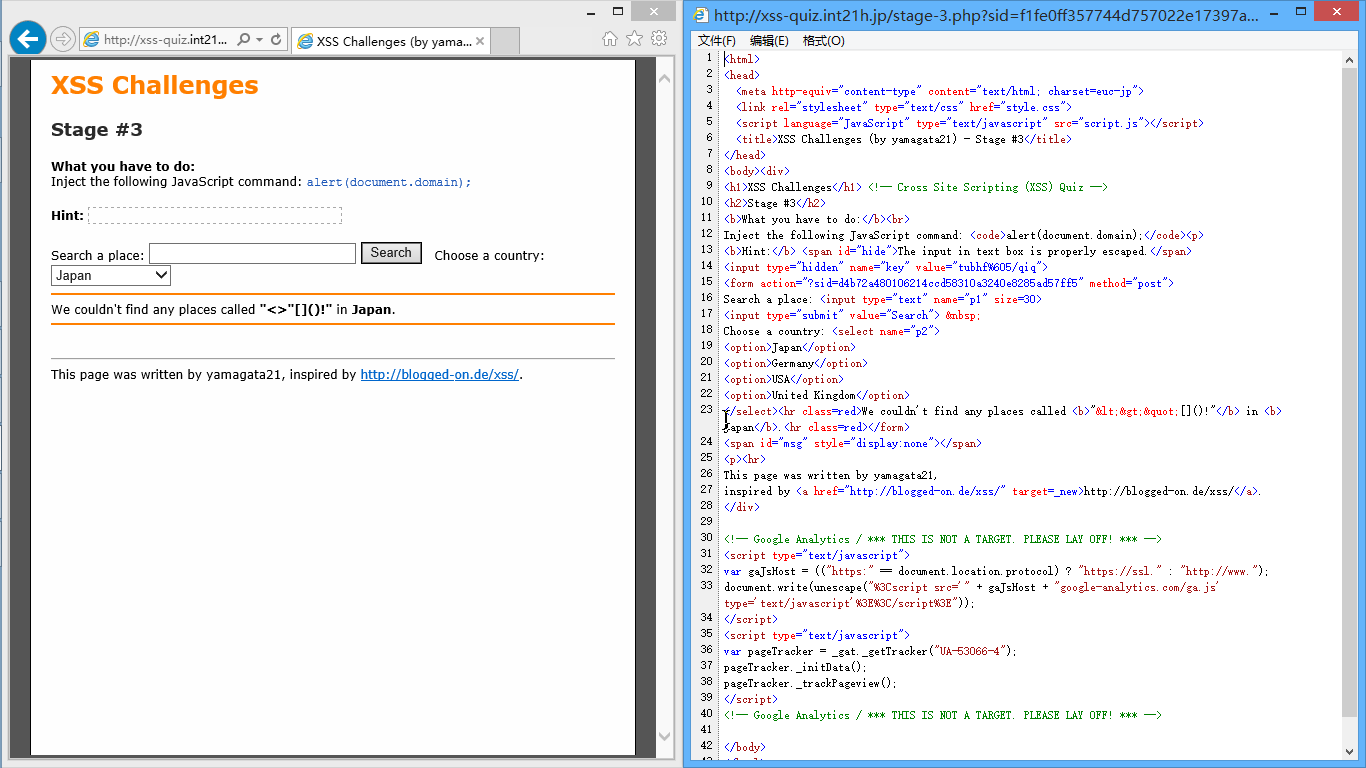
Task: Click source line 'var gaJsHost' statement
Action: pyautogui.click(x=996, y=571)
